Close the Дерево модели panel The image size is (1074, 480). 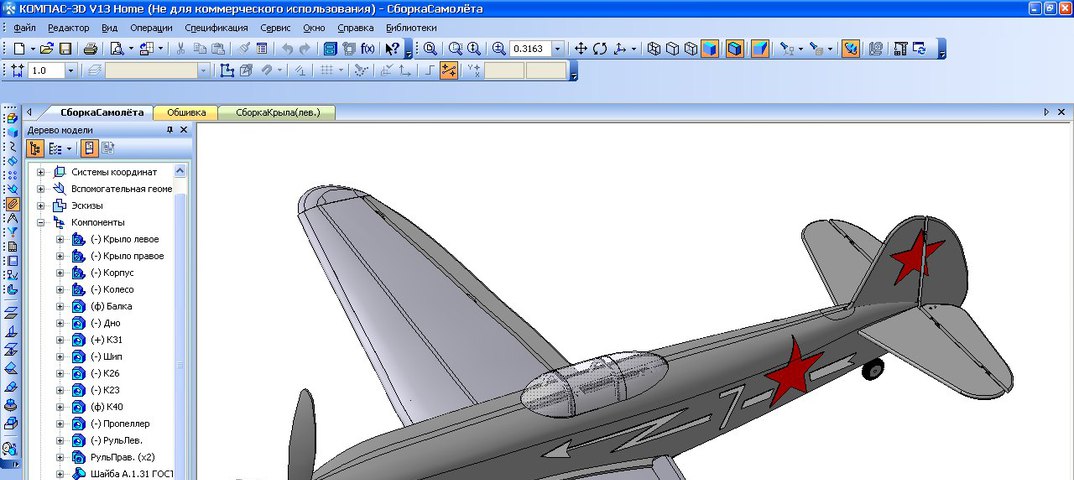(x=184, y=130)
